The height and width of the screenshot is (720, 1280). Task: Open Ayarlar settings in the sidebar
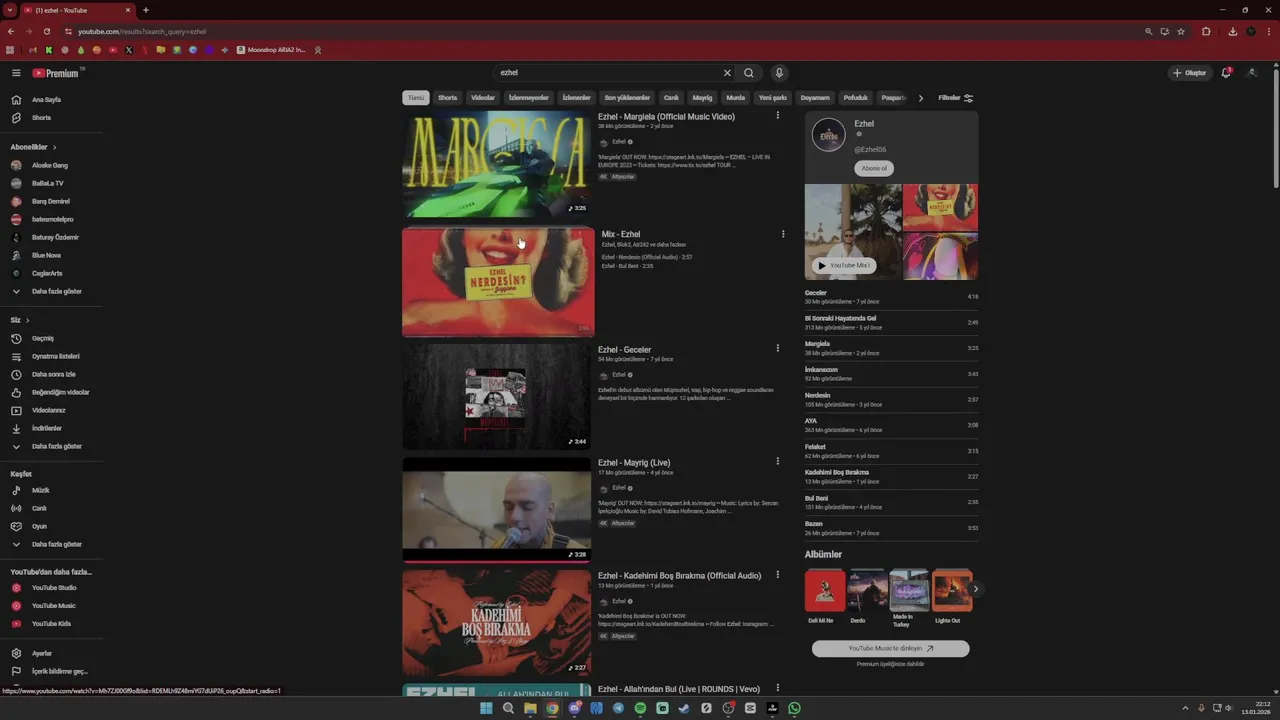pyautogui.click(x=41, y=653)
